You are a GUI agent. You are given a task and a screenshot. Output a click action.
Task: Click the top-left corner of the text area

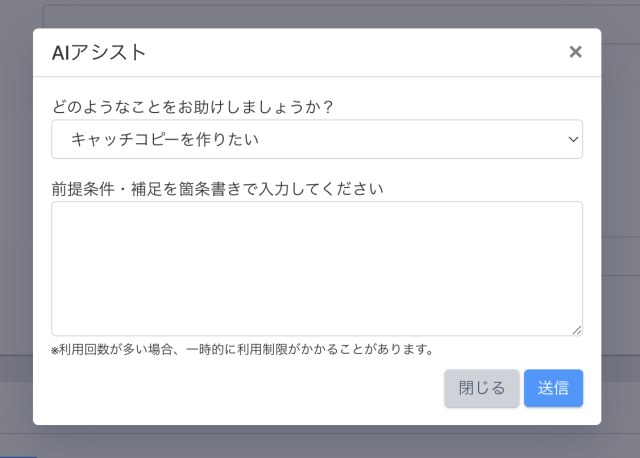[x=58, y=208]
